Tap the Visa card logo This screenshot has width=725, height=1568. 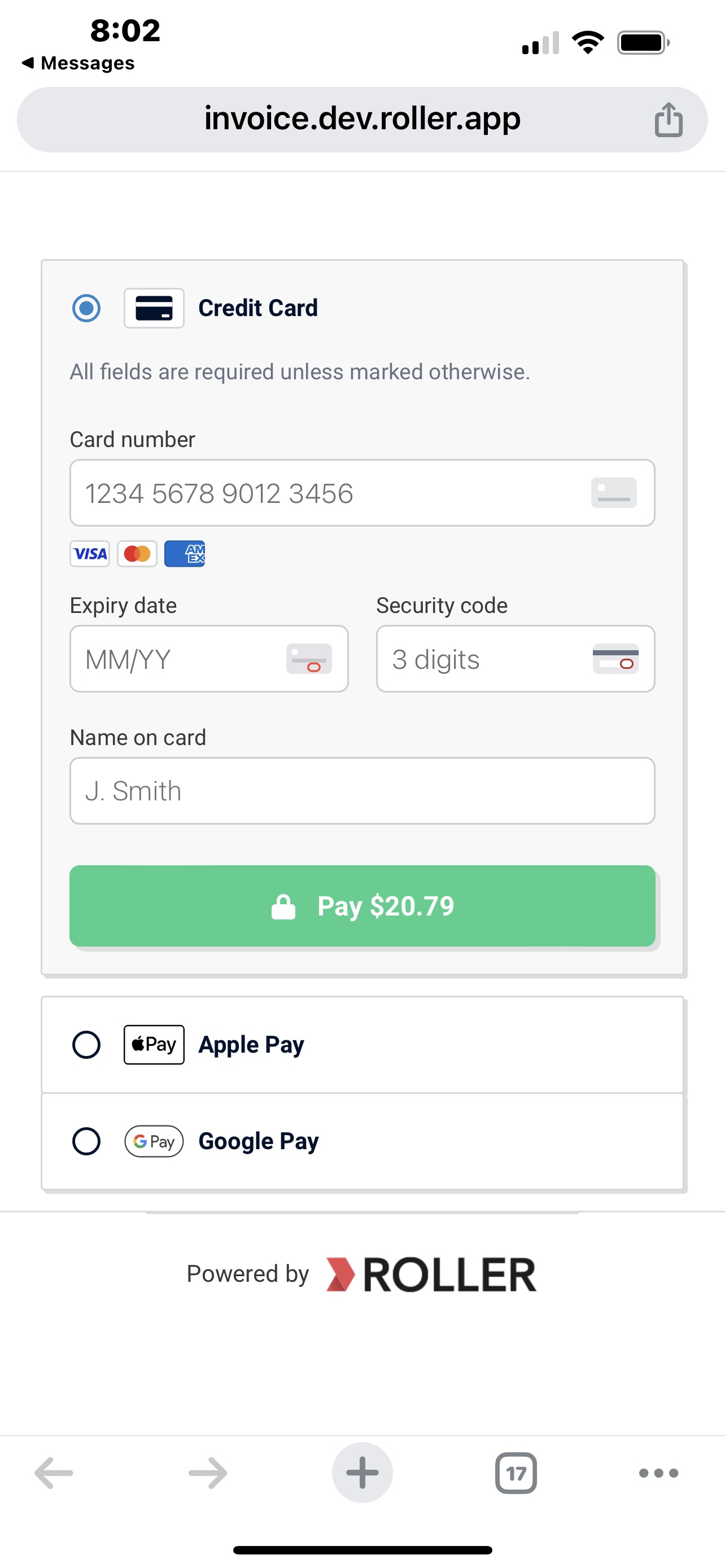click(90, 554)
